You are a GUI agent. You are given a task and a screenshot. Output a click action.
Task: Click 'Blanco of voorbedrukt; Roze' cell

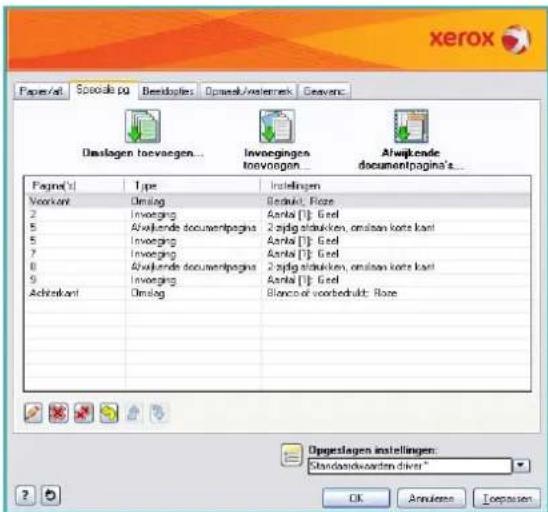pos(332,293)
